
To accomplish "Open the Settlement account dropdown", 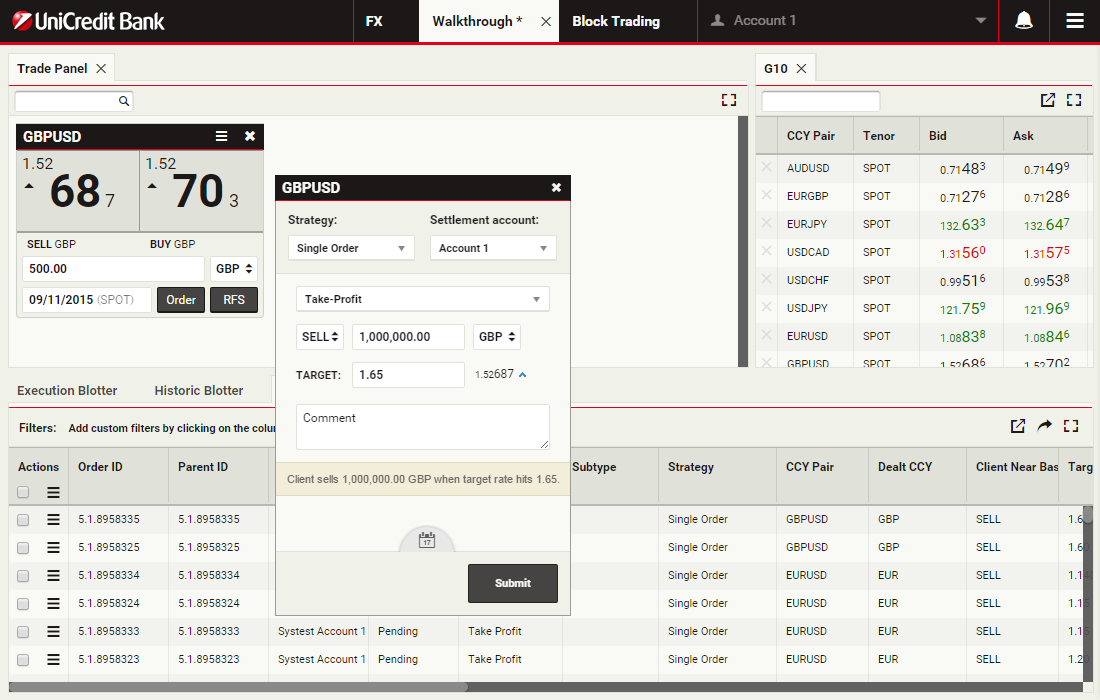I will (x=493, y=248).
